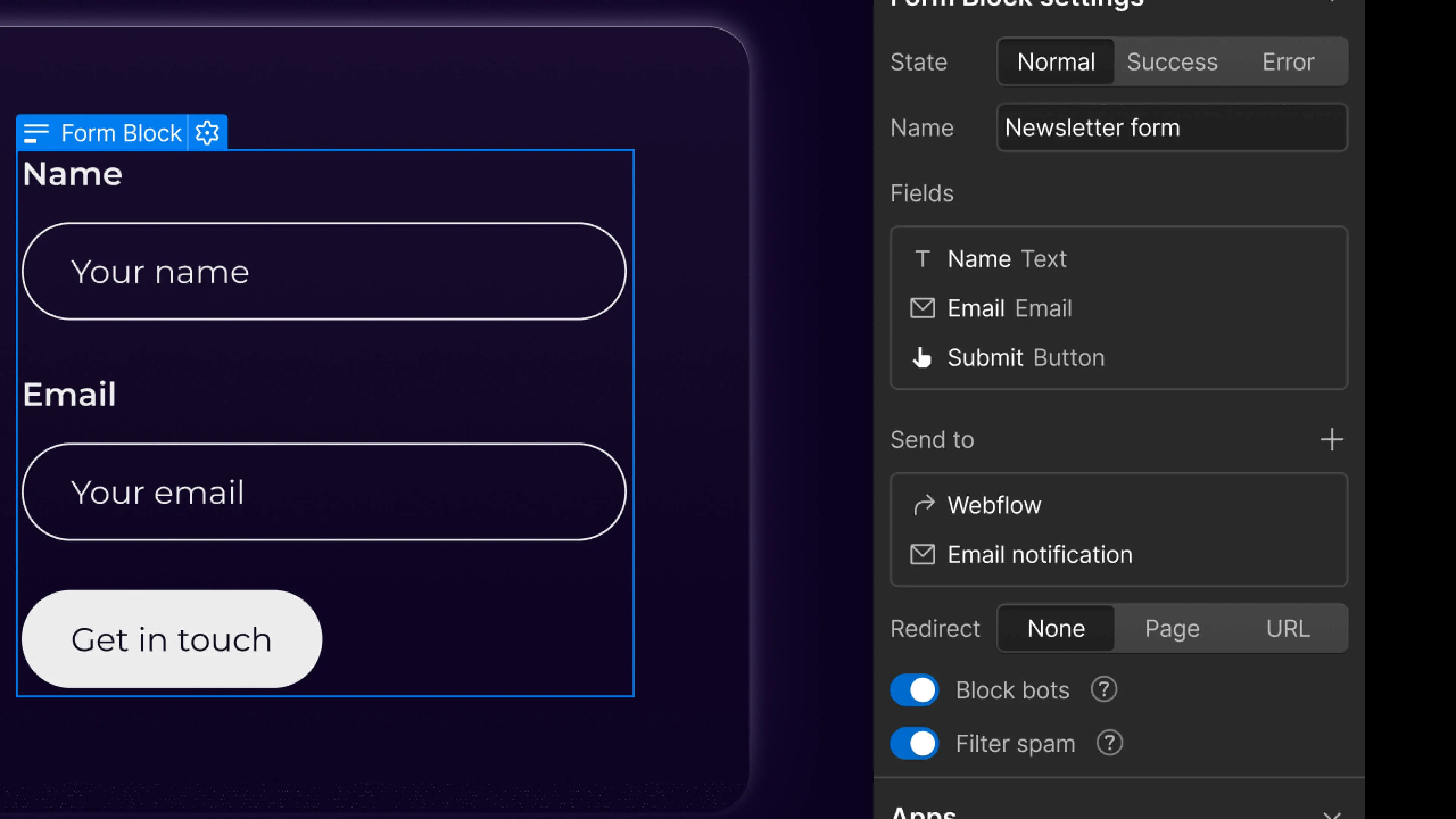Set Redirect to URL
The image size is (1456, 819).
1288,629
